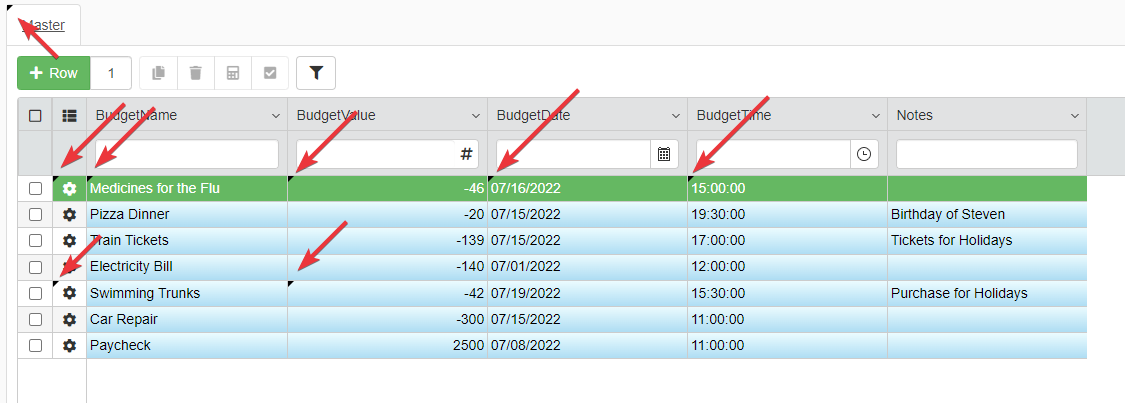The width and height of the screenshot is (1125, 403).
Task: Click the column list icon in grid header
Action: point(69,115)
